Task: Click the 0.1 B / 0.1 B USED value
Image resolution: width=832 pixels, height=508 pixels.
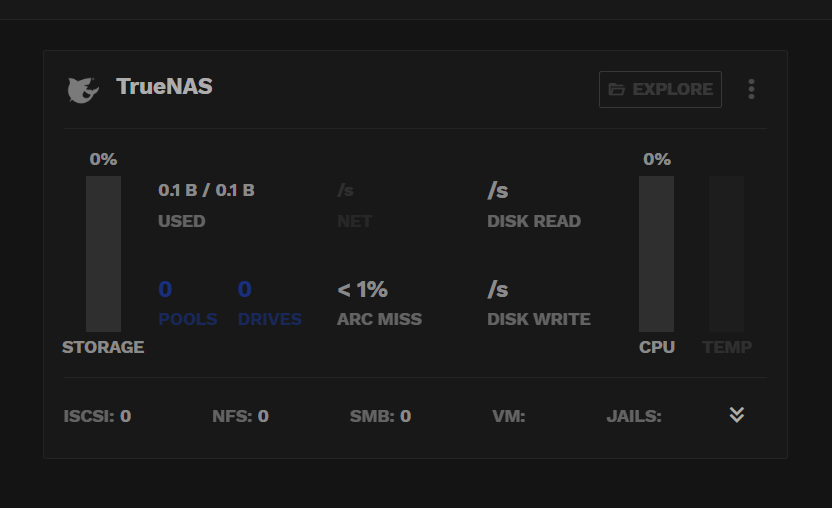Action: click(x=206, y=190)
